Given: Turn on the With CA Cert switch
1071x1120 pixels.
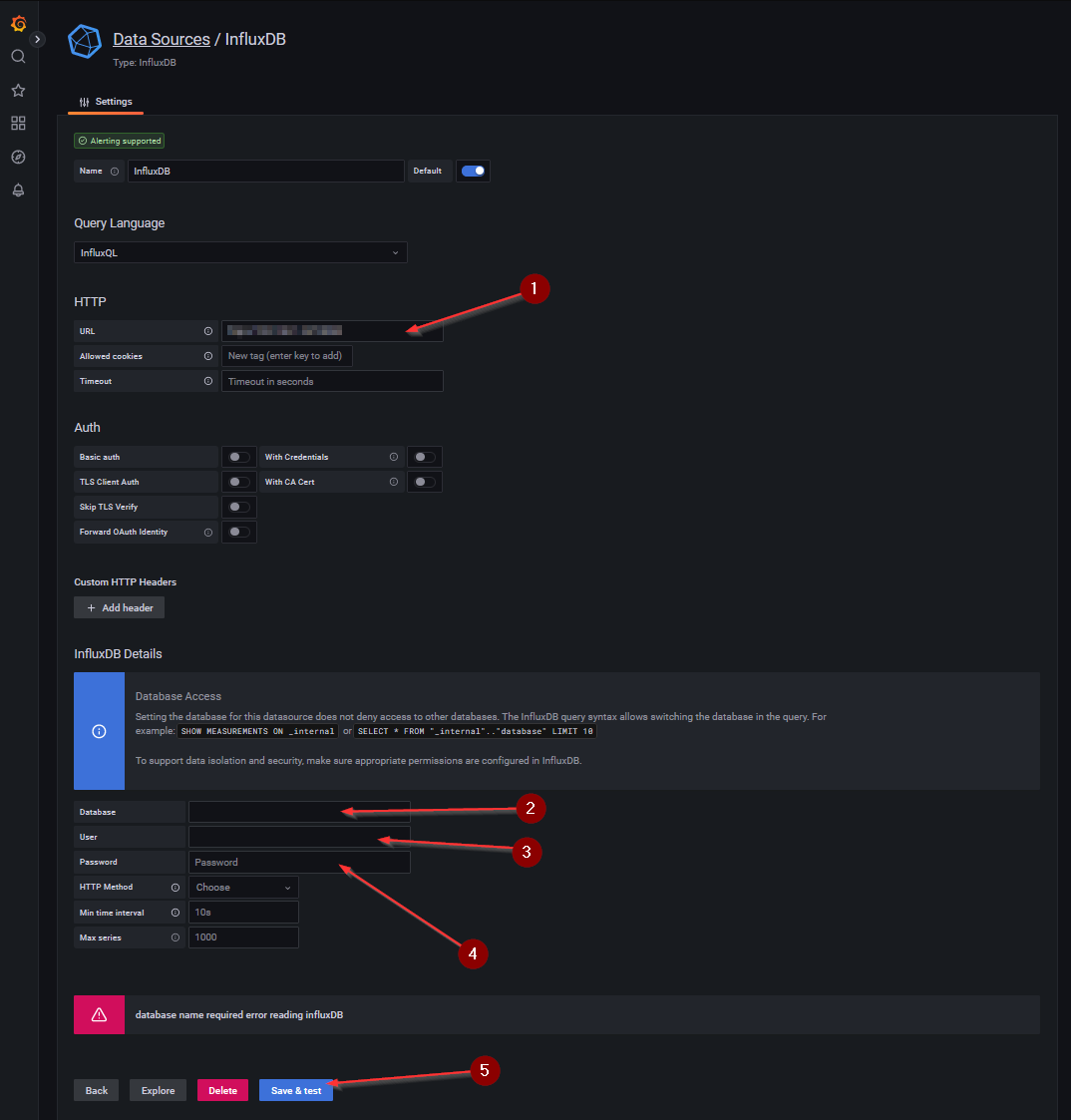Looking at the screenshot, I should coord(425,482).
